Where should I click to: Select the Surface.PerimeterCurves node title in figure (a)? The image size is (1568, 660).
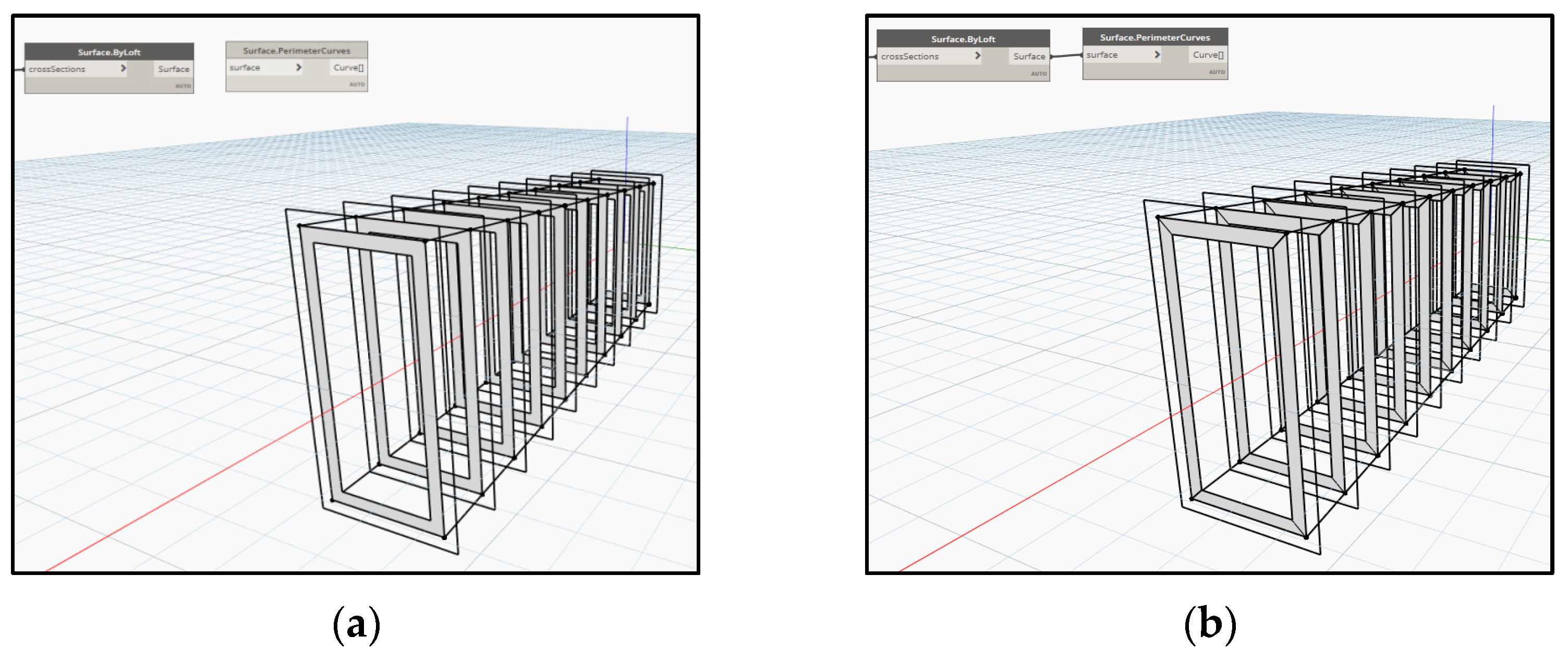(296, 51)
